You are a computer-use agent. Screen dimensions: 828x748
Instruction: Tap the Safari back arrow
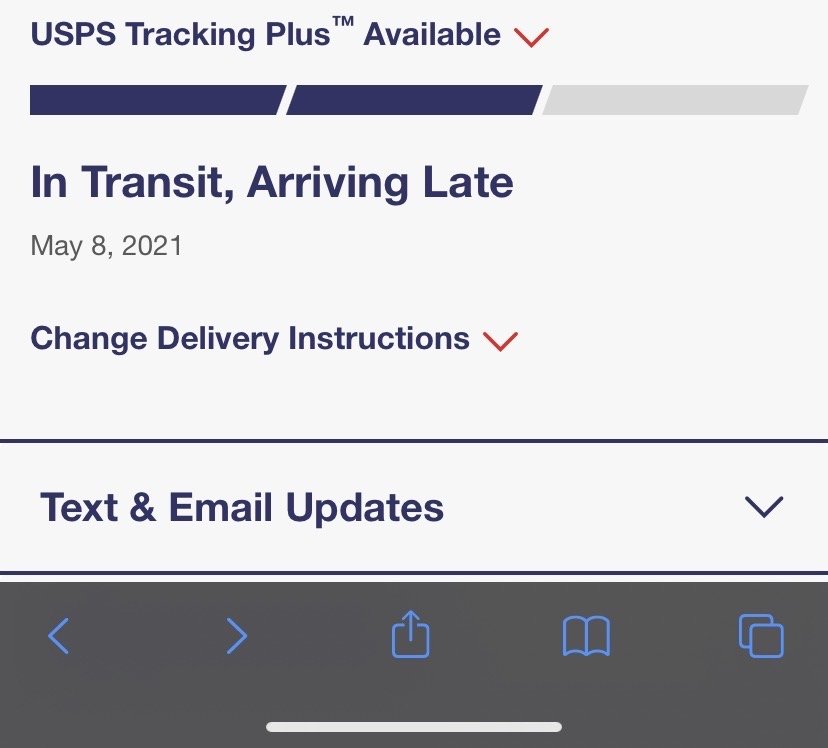(x=59, y=636)
